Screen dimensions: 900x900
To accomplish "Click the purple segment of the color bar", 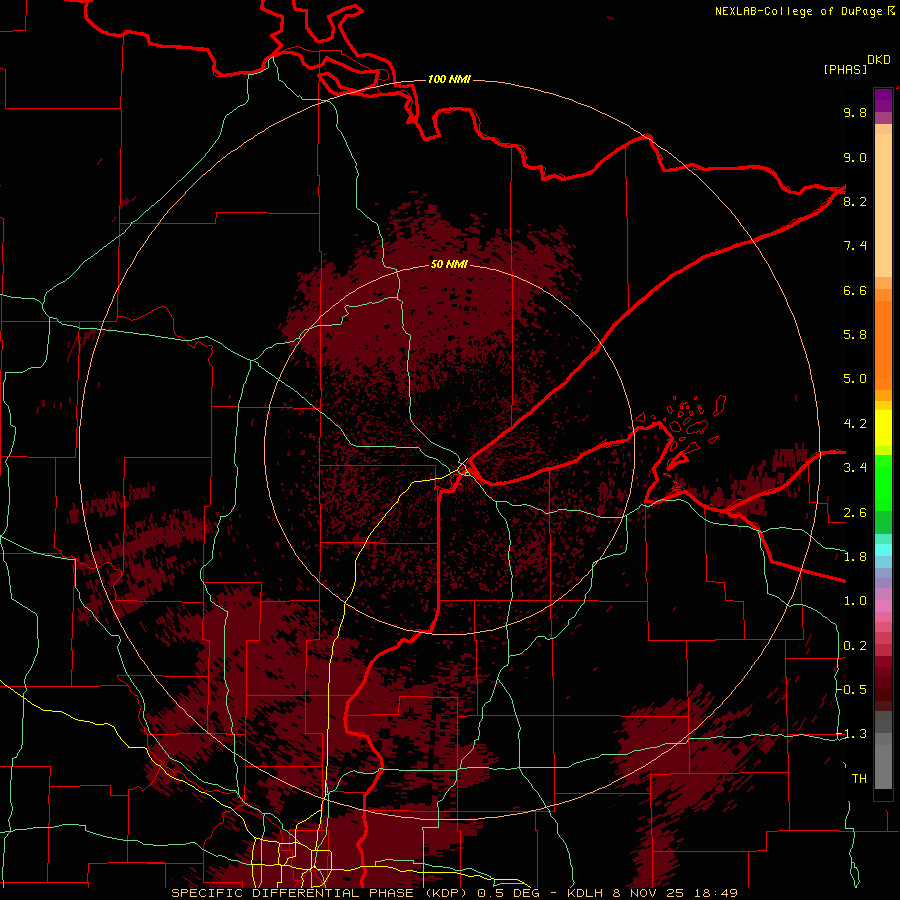I will click(x=883, y=100).
